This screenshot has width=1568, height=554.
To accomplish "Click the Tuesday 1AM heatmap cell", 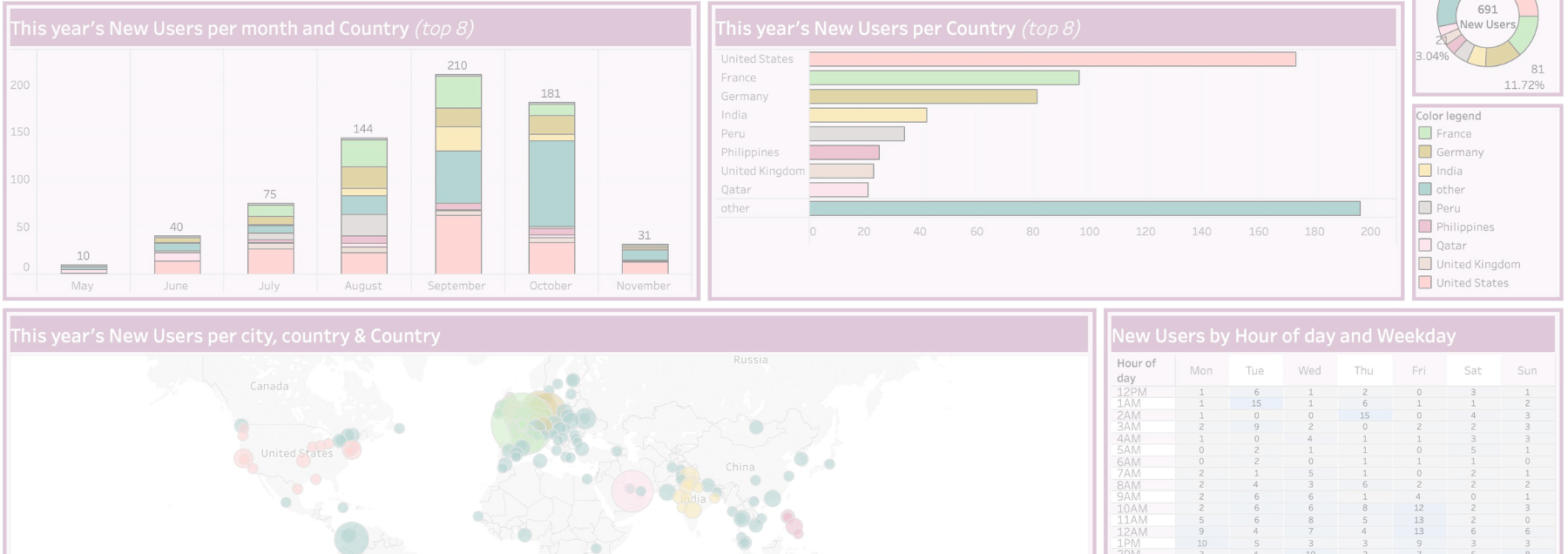I will [x=1255, y=403].
